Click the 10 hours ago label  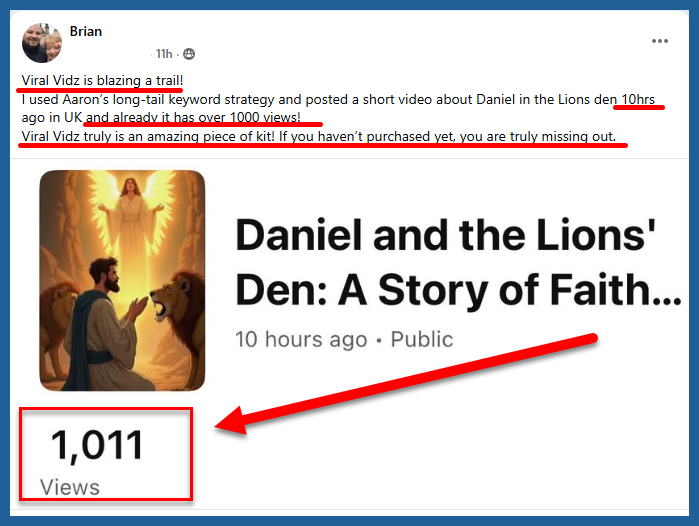click(301, 339)
